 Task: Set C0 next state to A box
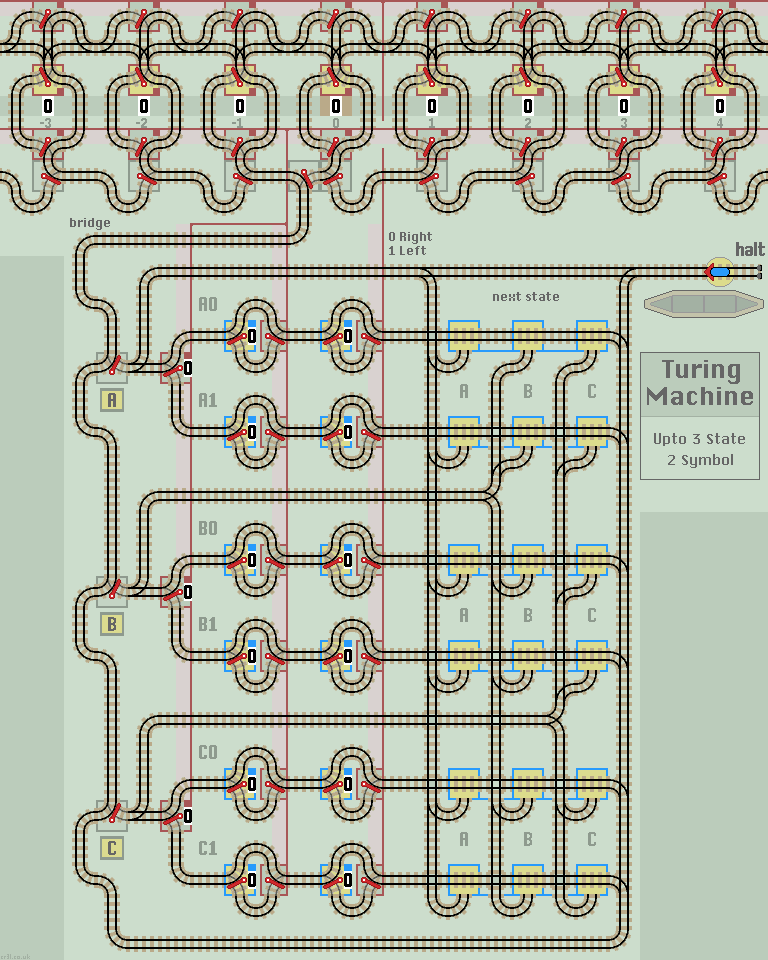click(x=464, y=784)
